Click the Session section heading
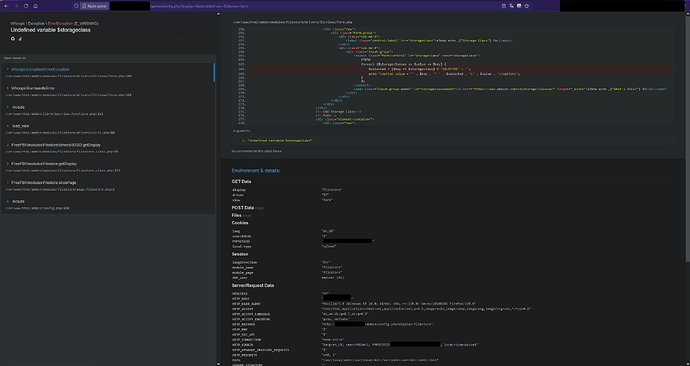Image resolution: width=690 pixels, height=366 pixels. coord(240,254)
